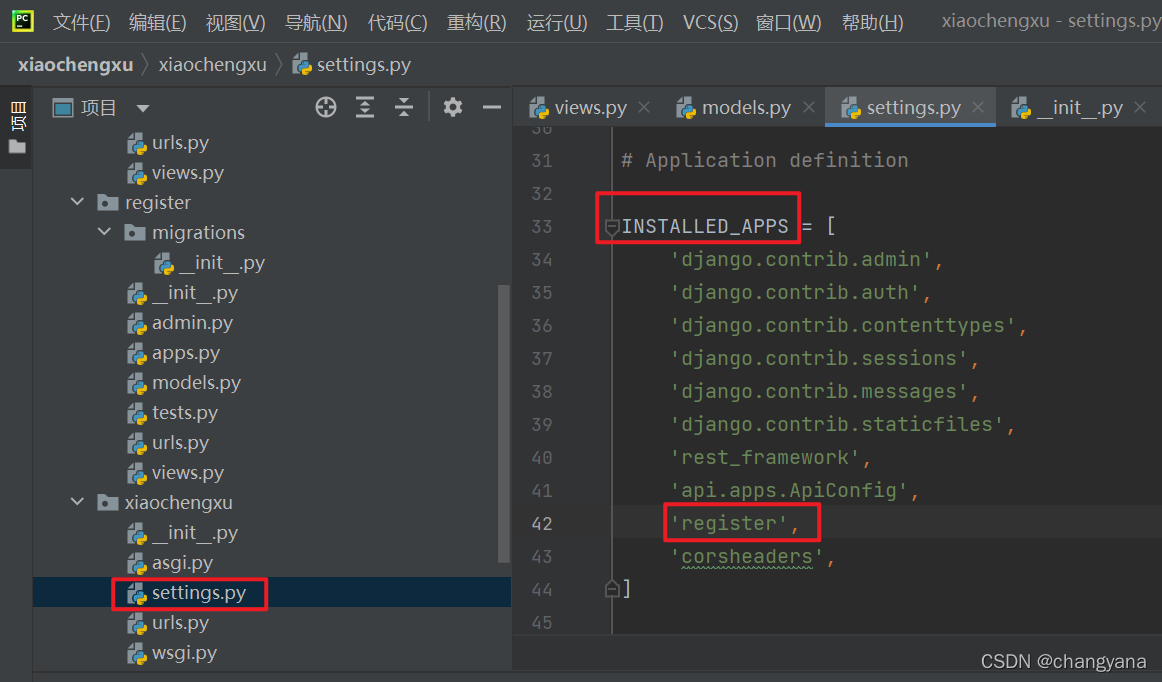The height and width of the screenshot is (682, 1162).
Task: Close the settings.py tab
Action: pos(977,107)
